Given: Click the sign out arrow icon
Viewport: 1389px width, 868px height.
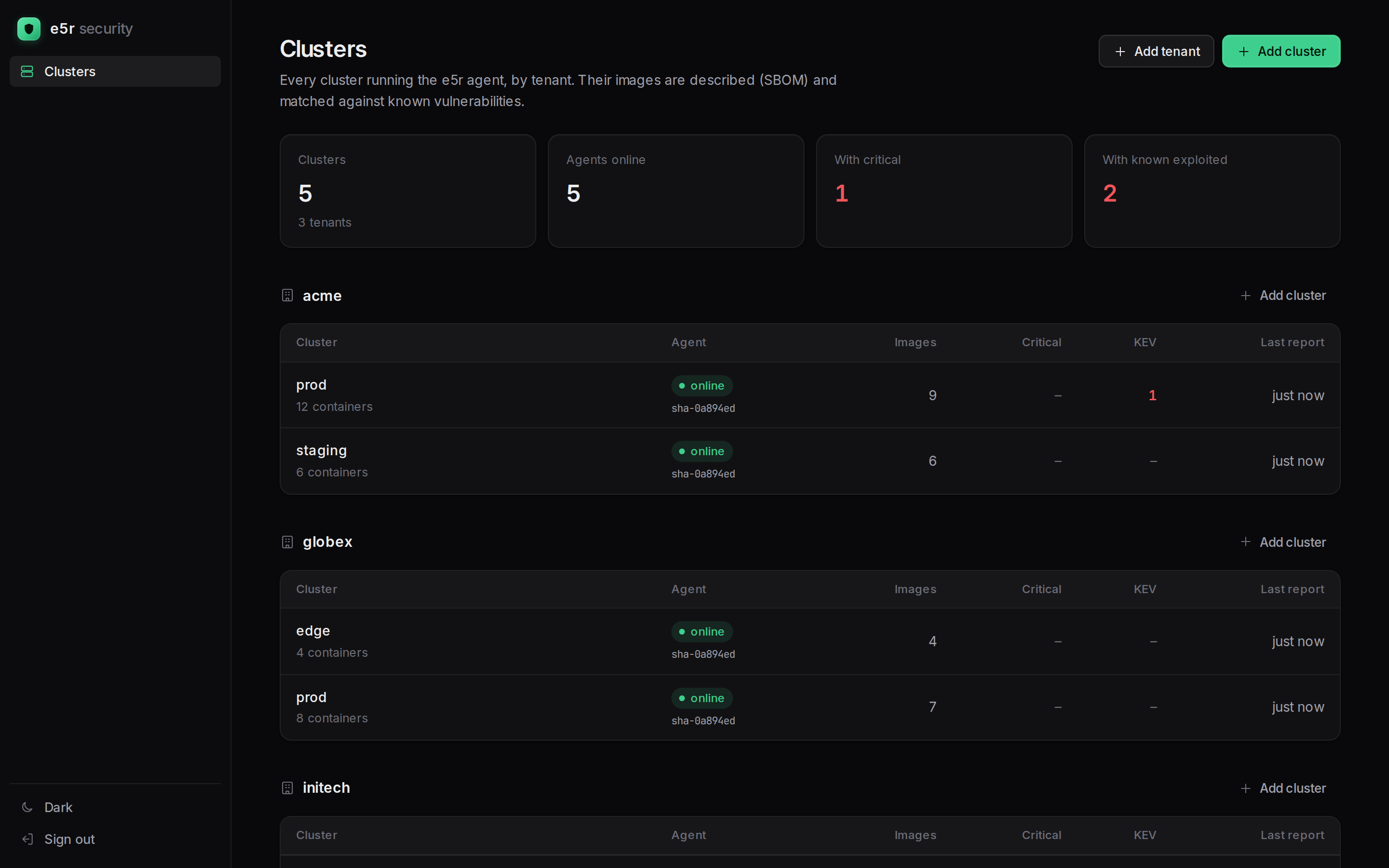Looking at the screenshot, I should point(27,839).
